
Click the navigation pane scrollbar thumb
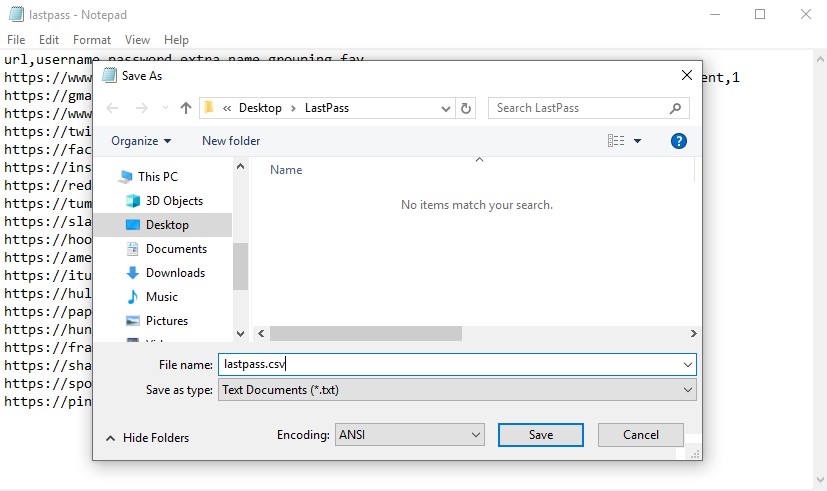click(241, 266)
